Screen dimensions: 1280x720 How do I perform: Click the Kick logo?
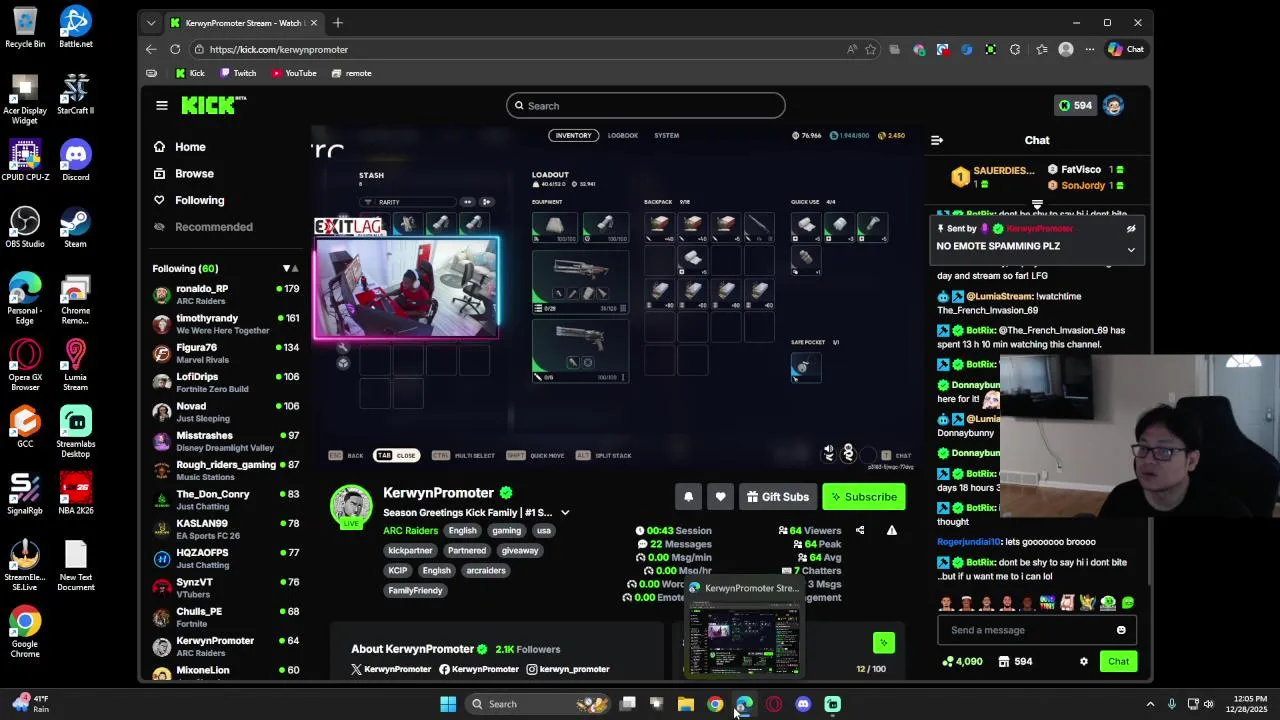213,105
